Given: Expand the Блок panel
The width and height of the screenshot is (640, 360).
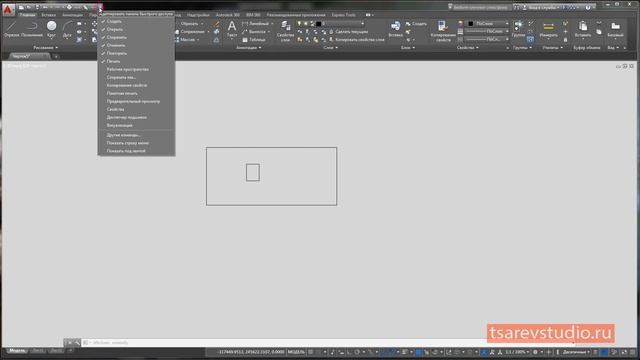Looking at the screenshot, I should tap(408, 48).
